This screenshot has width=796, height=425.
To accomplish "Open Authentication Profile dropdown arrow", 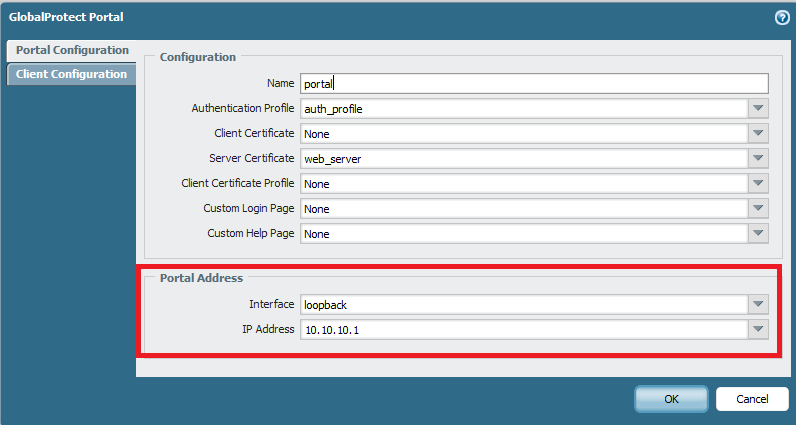I will pyautogui.click(x=758, y=108).
